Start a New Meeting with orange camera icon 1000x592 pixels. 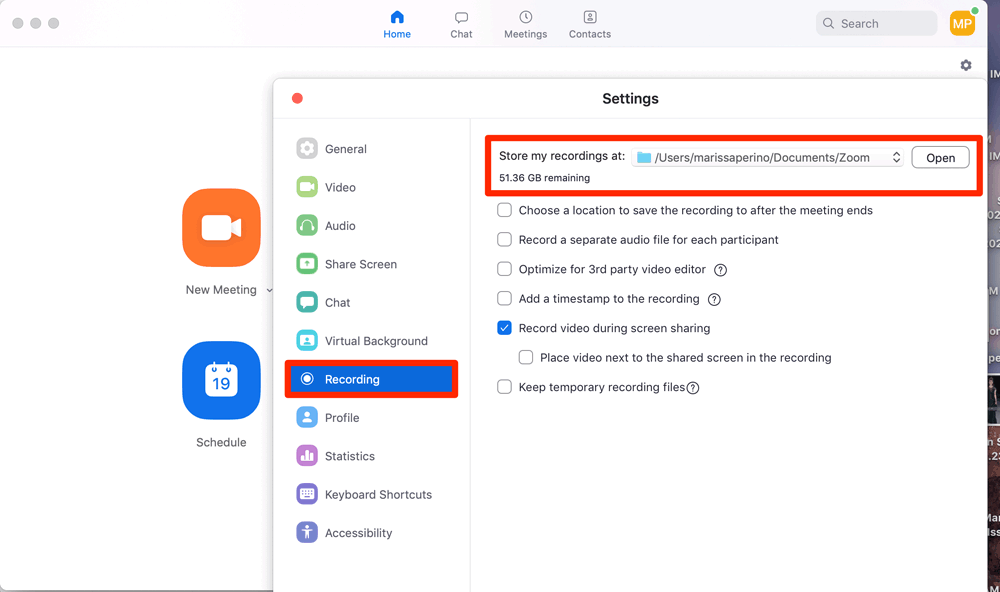[x=221, y=228]
